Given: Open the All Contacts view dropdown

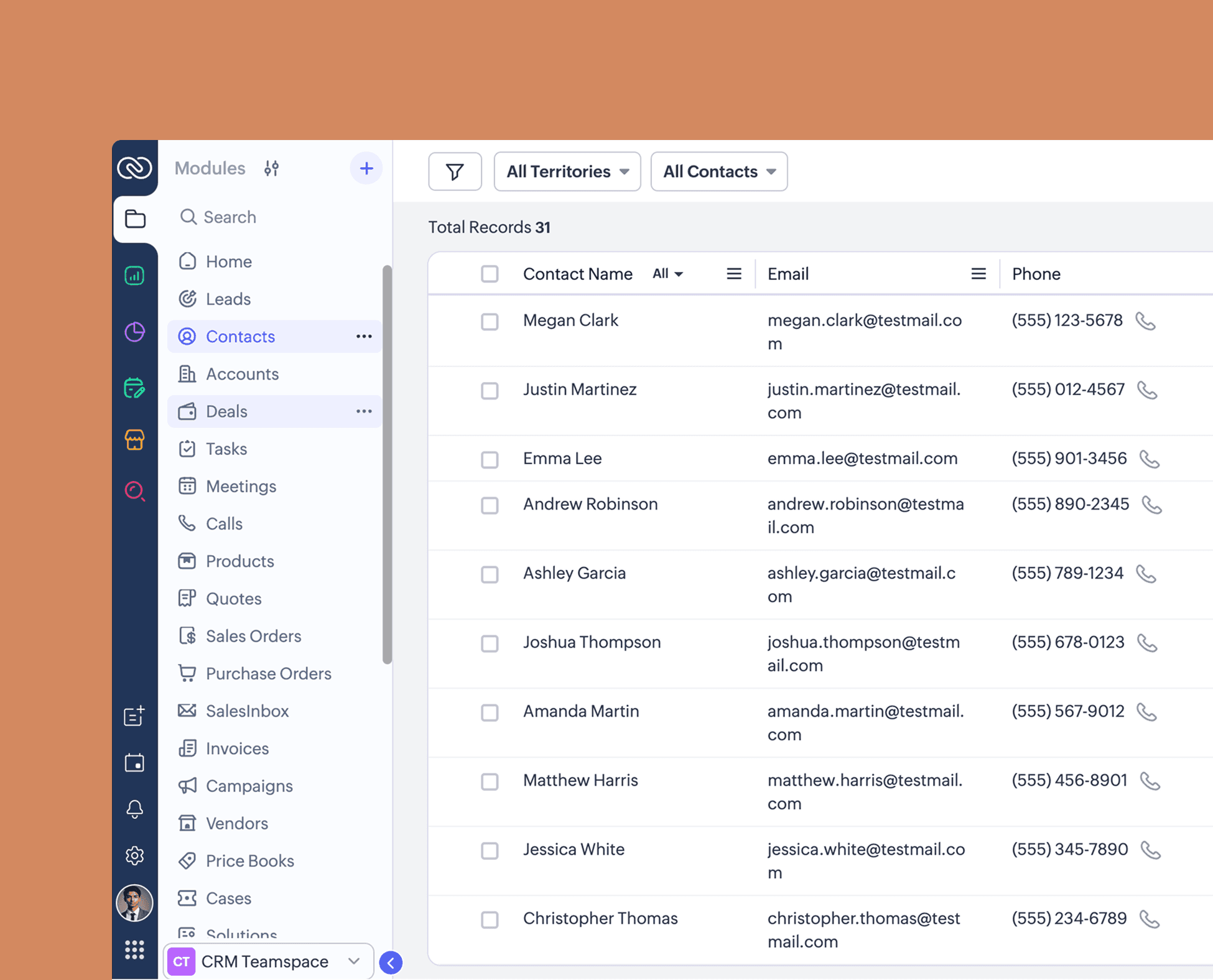Looking at the screenshot, I should click(x=718, y=172).
